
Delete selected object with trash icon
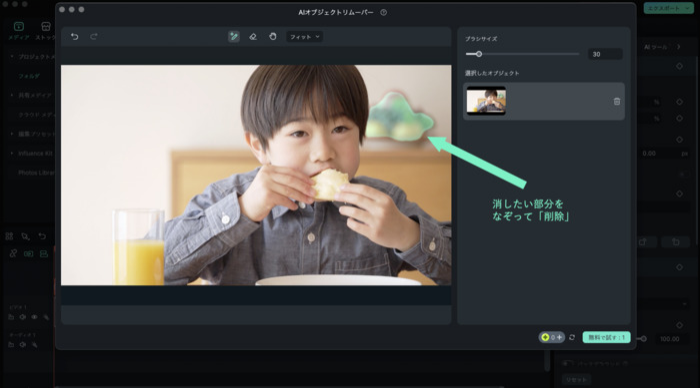pos(617,101)
